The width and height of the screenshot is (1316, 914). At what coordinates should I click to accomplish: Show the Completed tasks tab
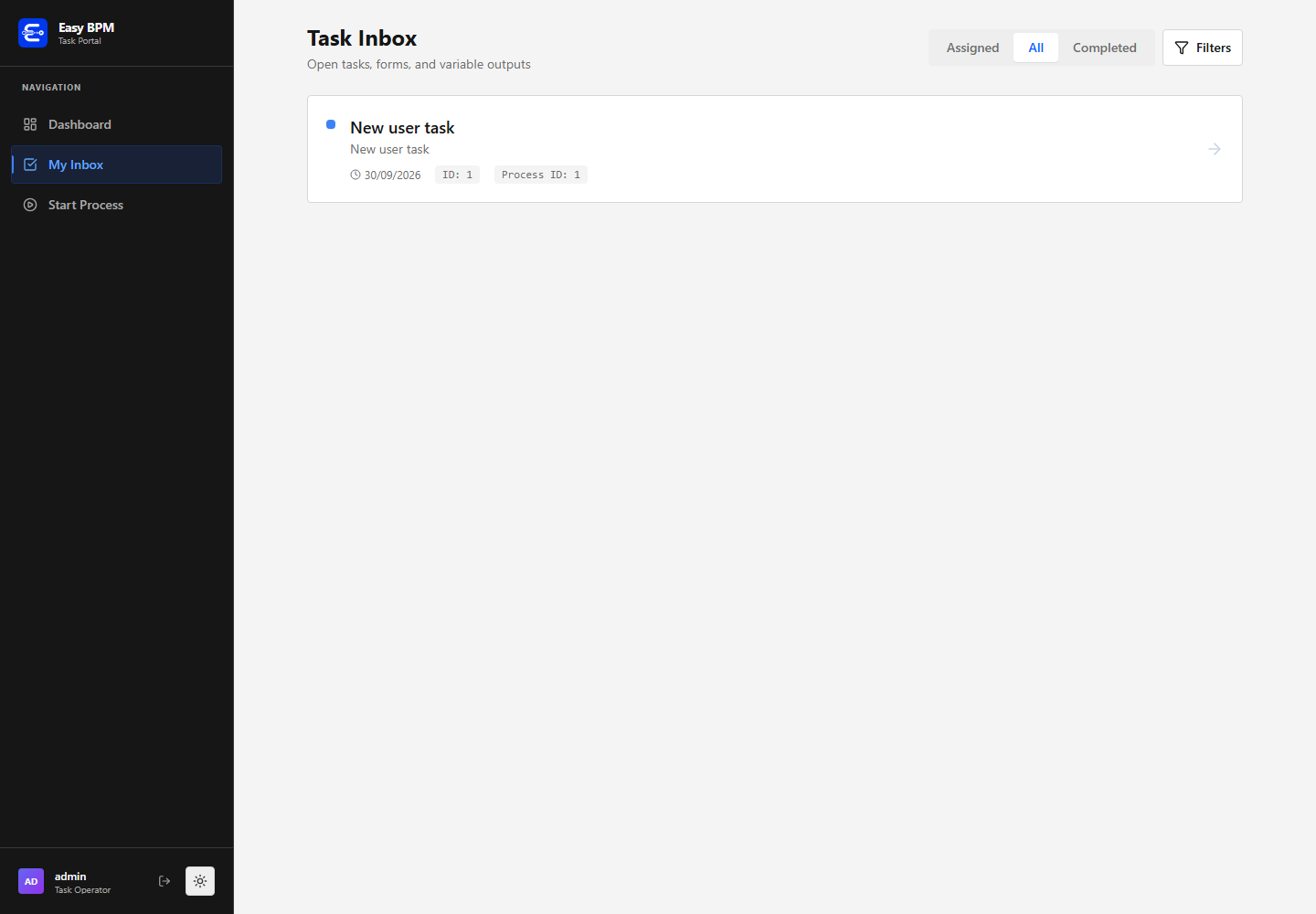point(1105,48)
